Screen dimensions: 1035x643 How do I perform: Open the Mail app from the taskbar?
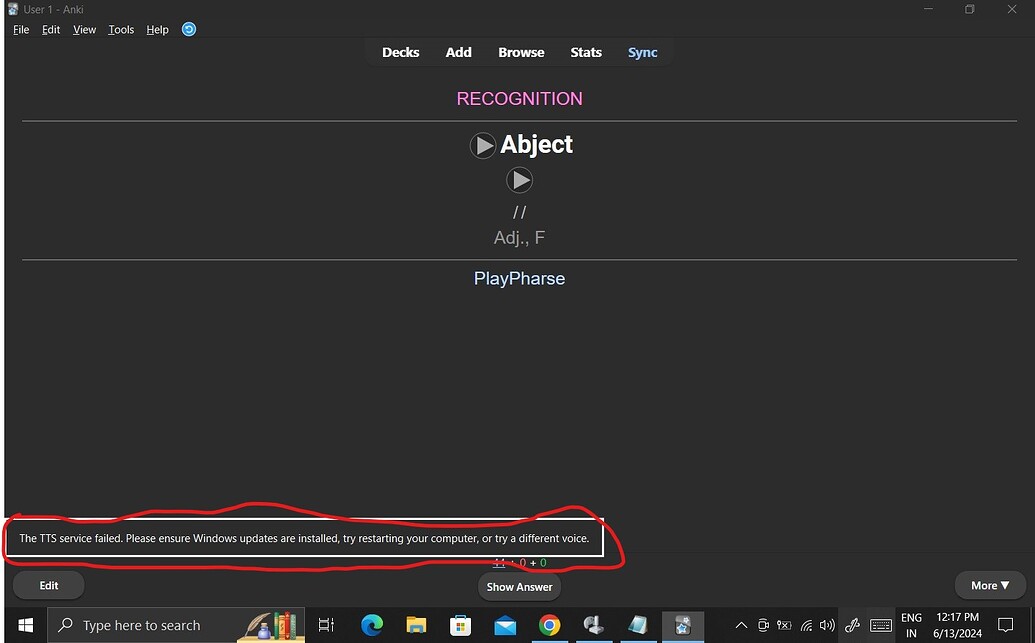(x=505, y=625)
